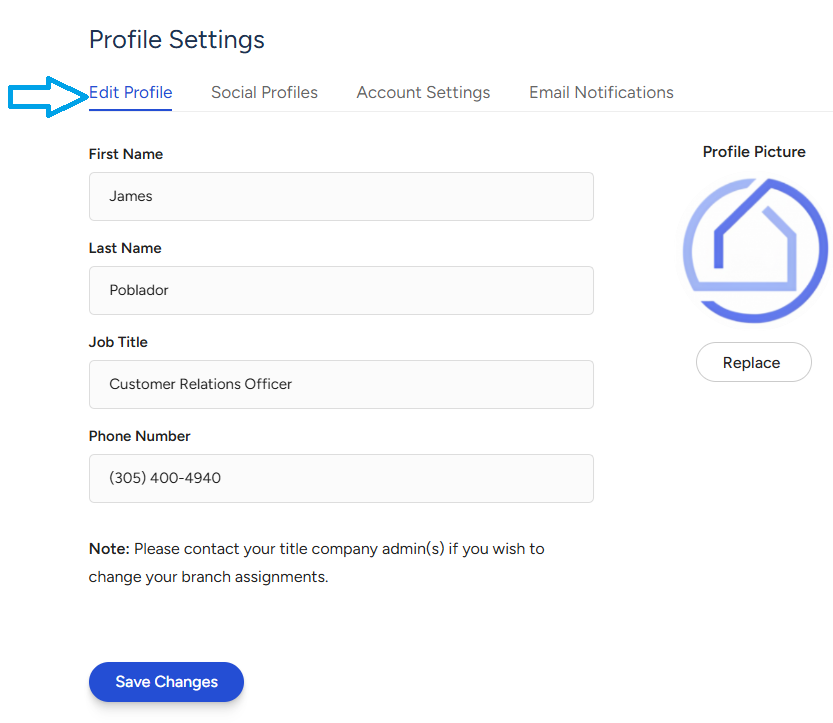
Task: Click the Profile Picture heading text
Action: pyautogui.click(x=754, y=152)
